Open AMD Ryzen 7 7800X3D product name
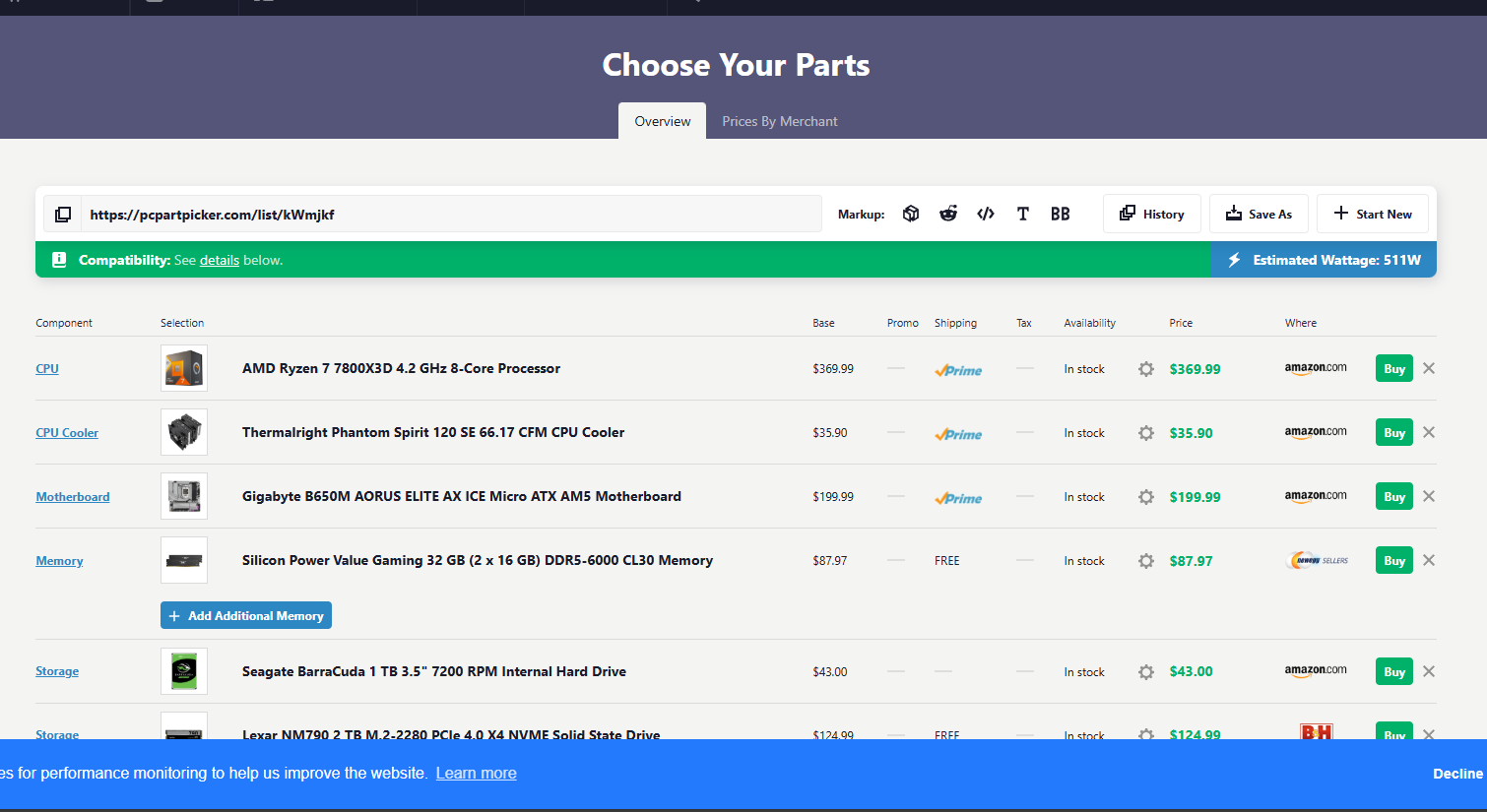 click(401, 368)
